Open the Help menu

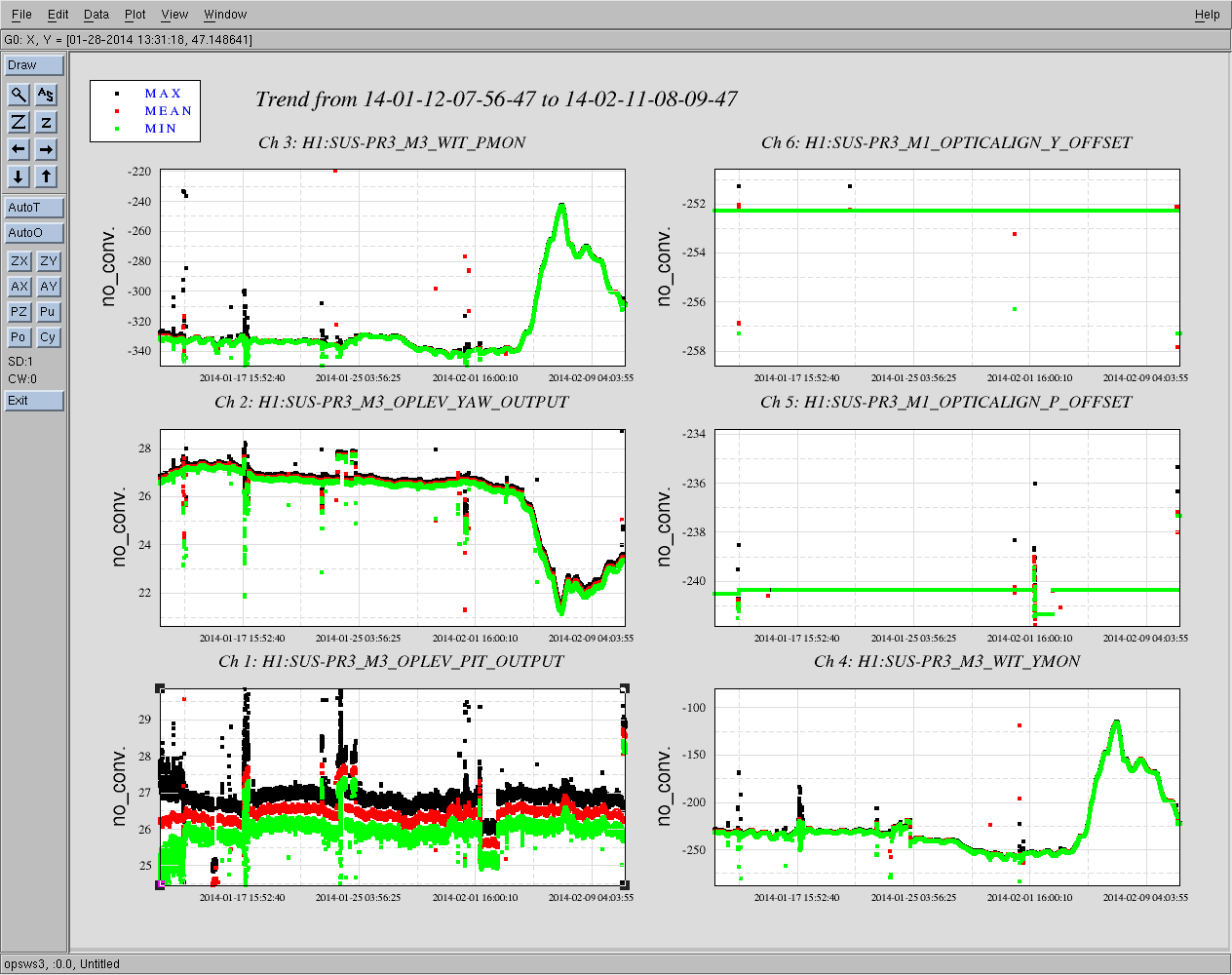1207,15
